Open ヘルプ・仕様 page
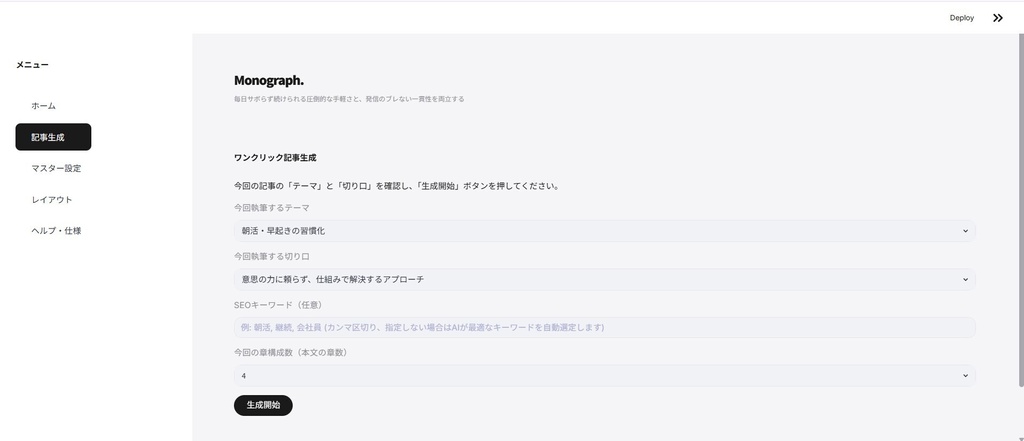This screenshot has width=1024, height=441. pos(54,231)
